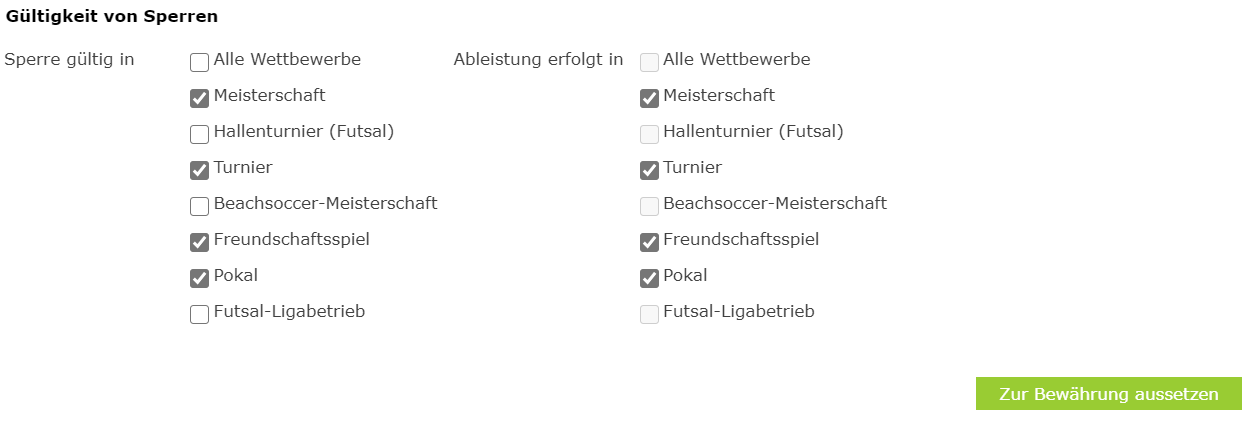1257x421 pixels.
Task: Disable Freundschaftsspiel under Sperre gültig in
Action: click(x=199, y=242)
